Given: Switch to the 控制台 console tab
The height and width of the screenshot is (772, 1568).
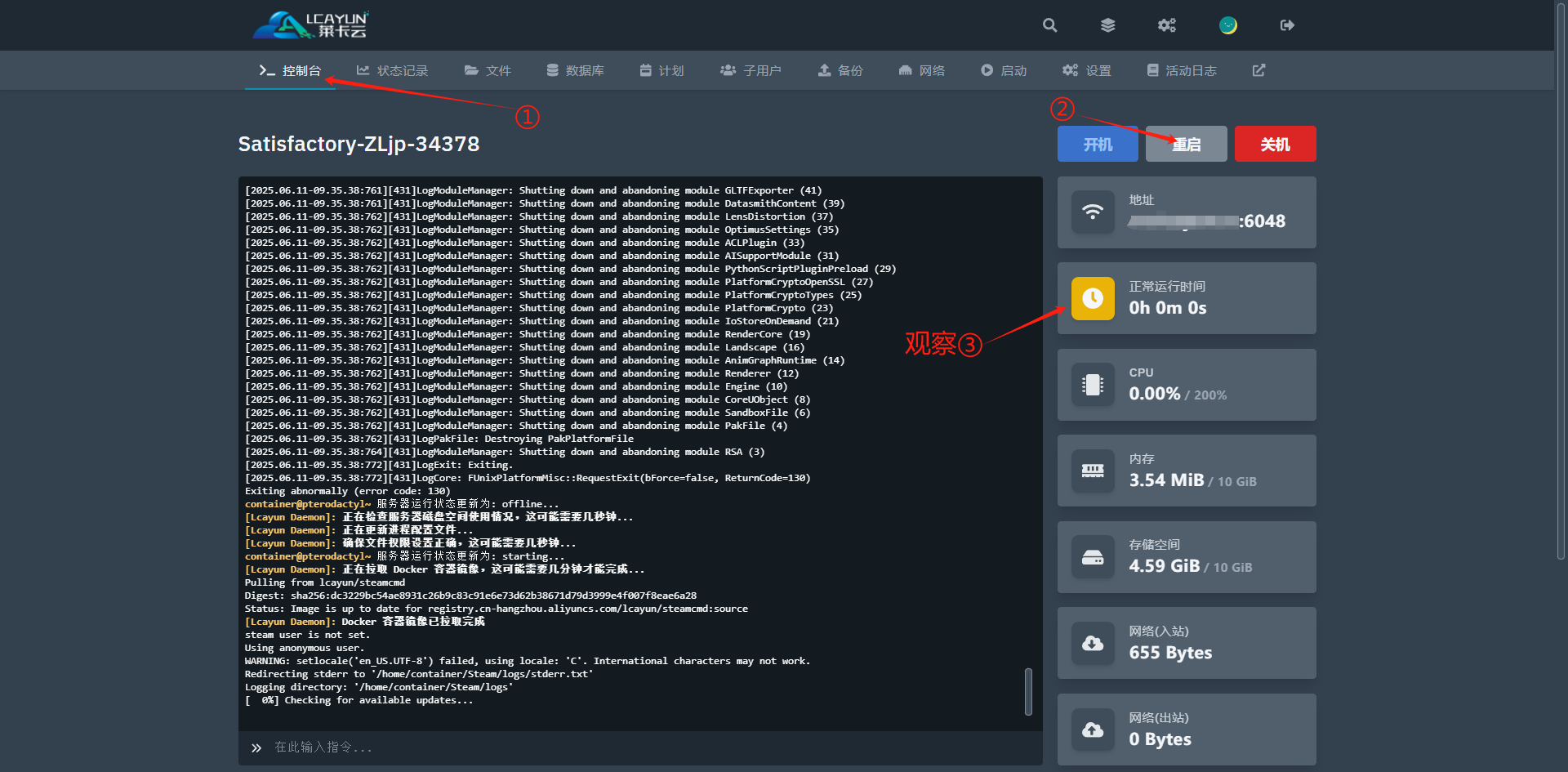Looking at the screenshot, I should pos(290,70).
